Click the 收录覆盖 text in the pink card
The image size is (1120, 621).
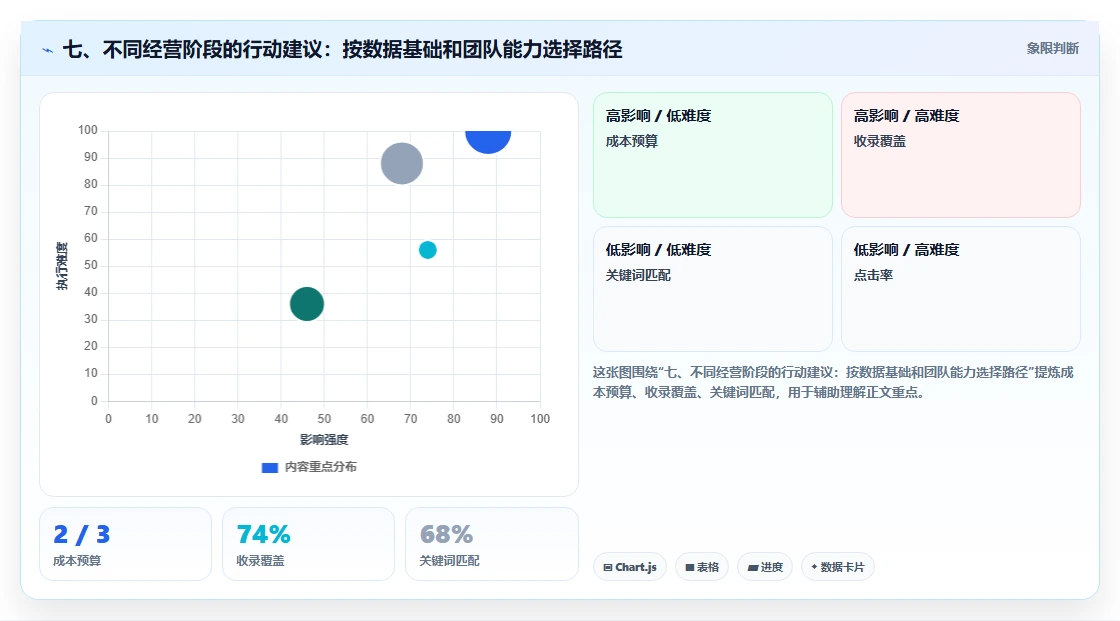pos(879,141)
